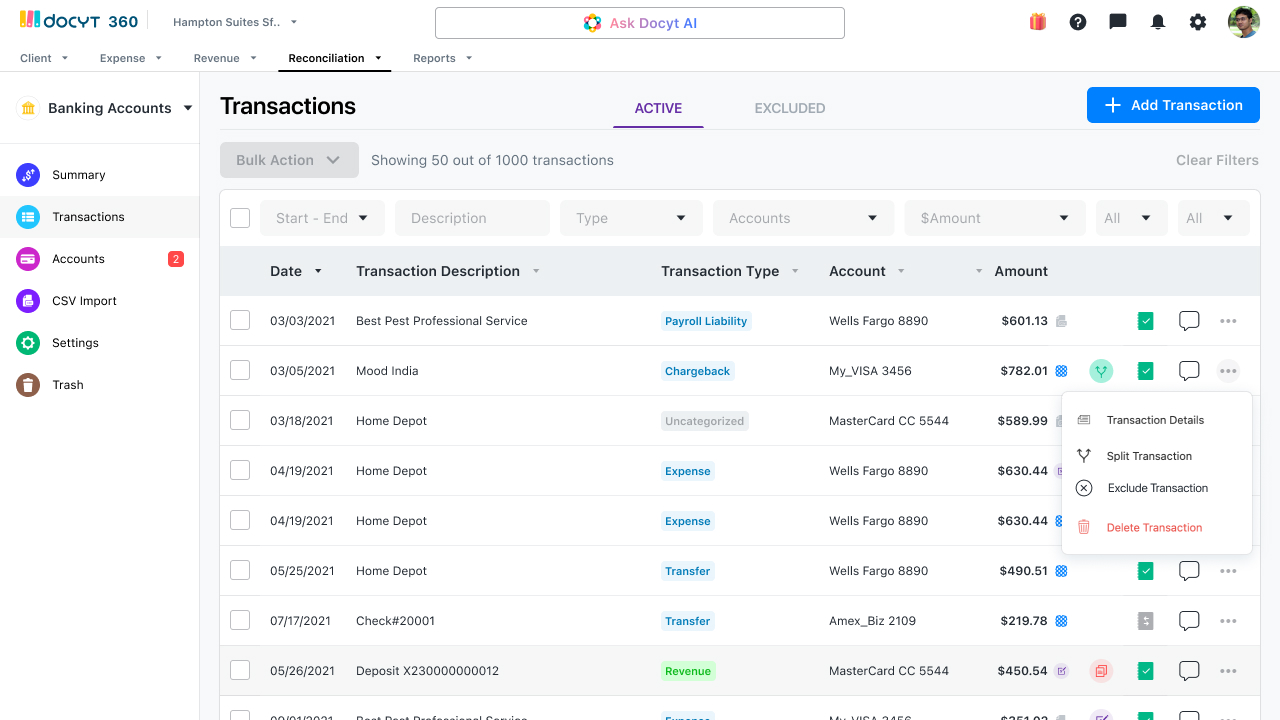Choose Delete Transaction from context menu
Screen dimensions: 1280x720
point(1156,527)
